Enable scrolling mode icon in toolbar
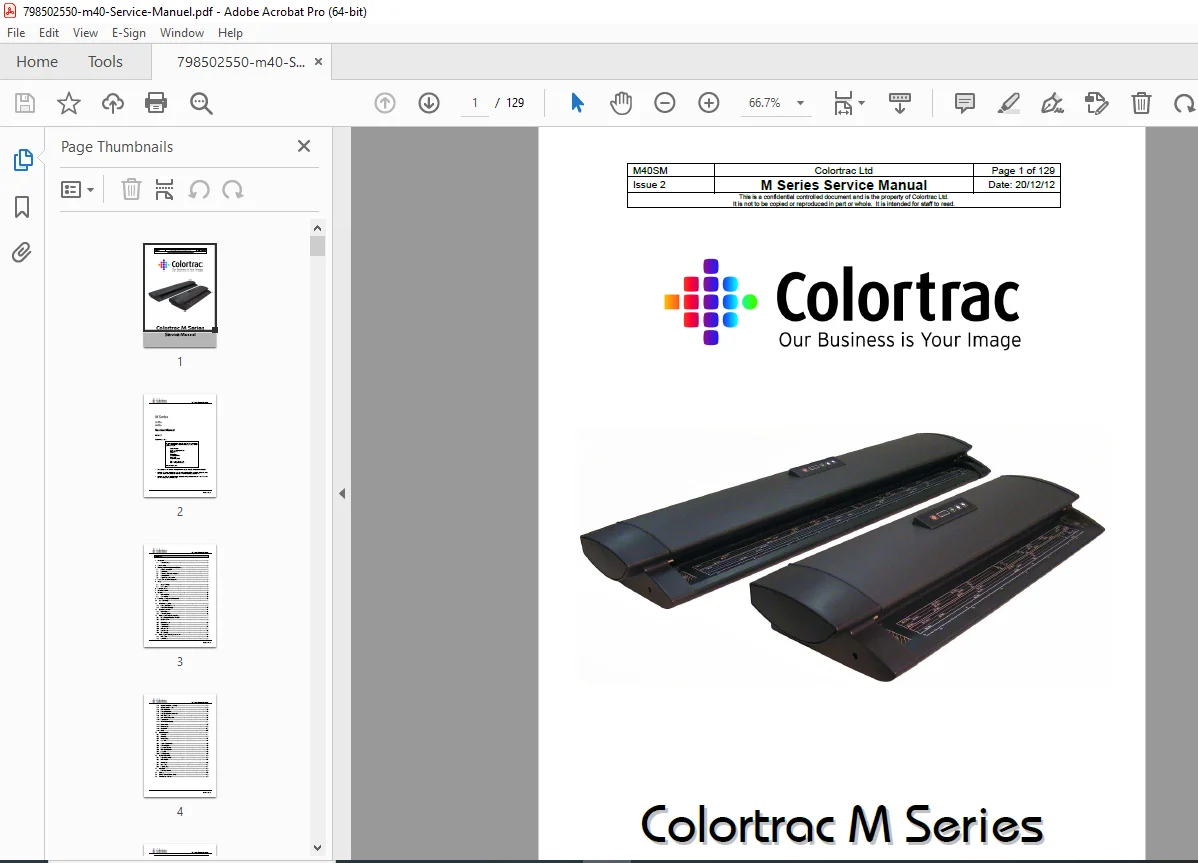The image size is (1198, 863). [900, 103]
